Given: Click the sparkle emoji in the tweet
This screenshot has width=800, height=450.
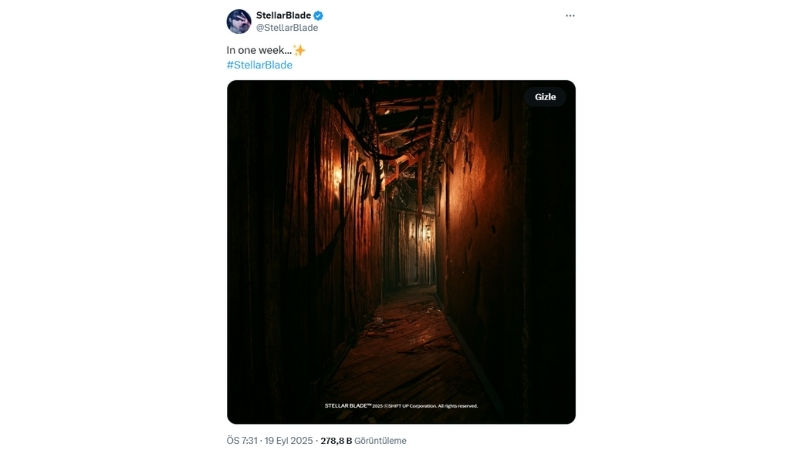Looking at the screenshot, I should [299, 50].
